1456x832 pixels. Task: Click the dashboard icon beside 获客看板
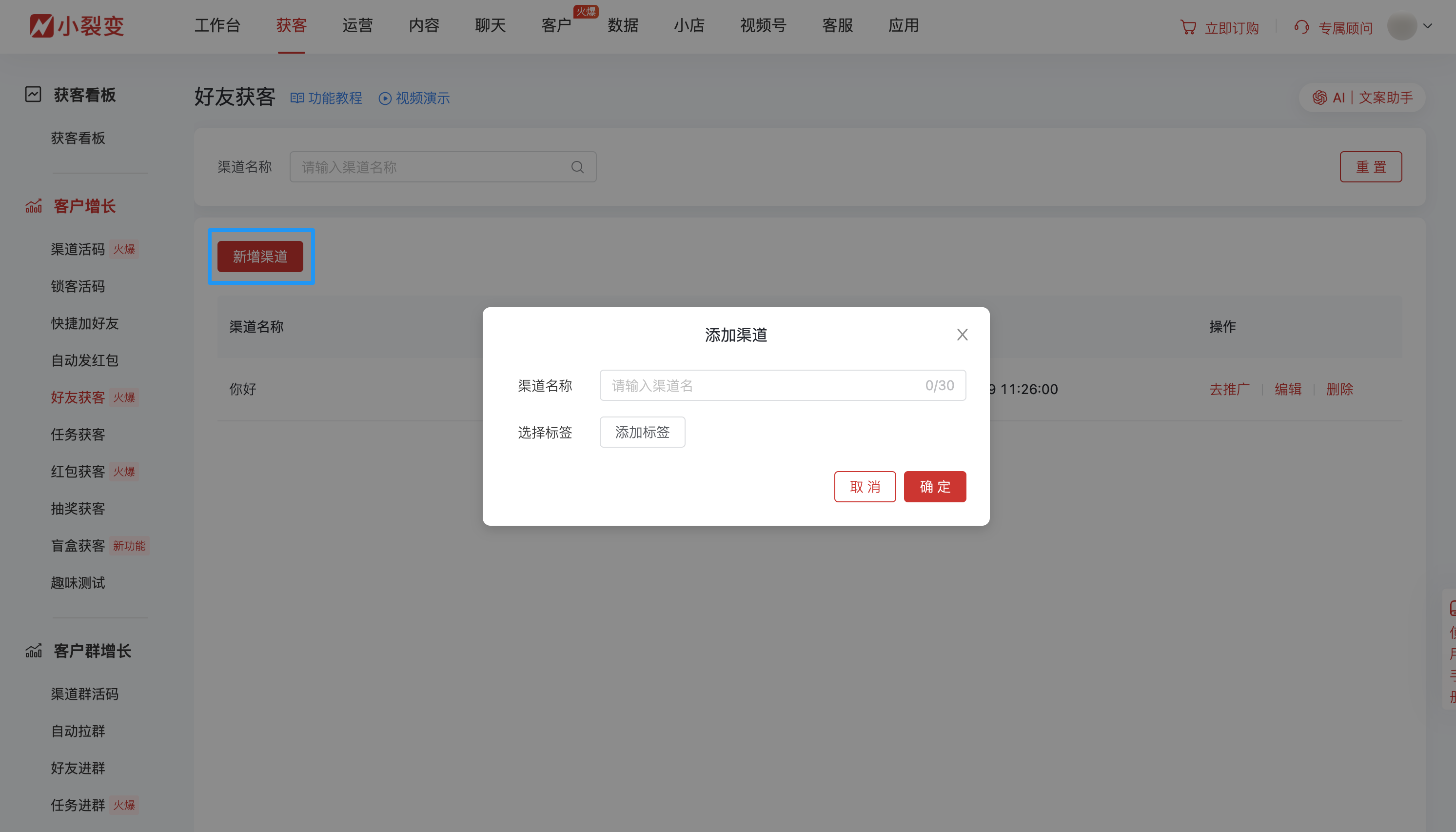point(33,94)
